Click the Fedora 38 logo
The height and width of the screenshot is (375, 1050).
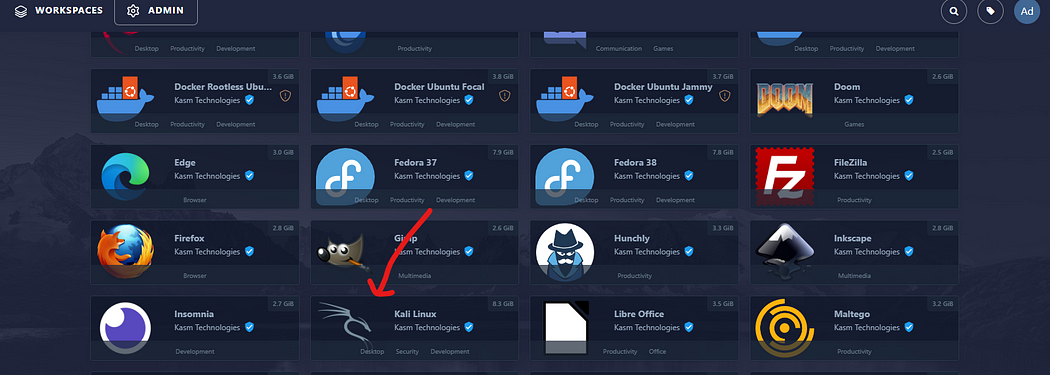click(565, 176)
